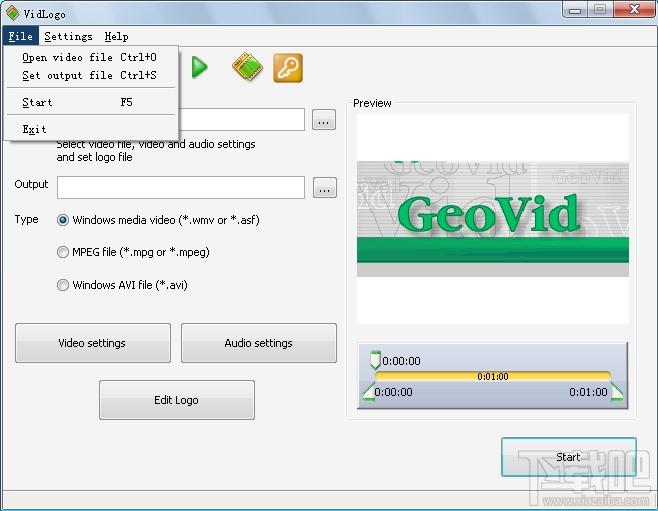Choose Open video file menu entry
This screenshot has height=511, width=658.
[x=90, y=57]
